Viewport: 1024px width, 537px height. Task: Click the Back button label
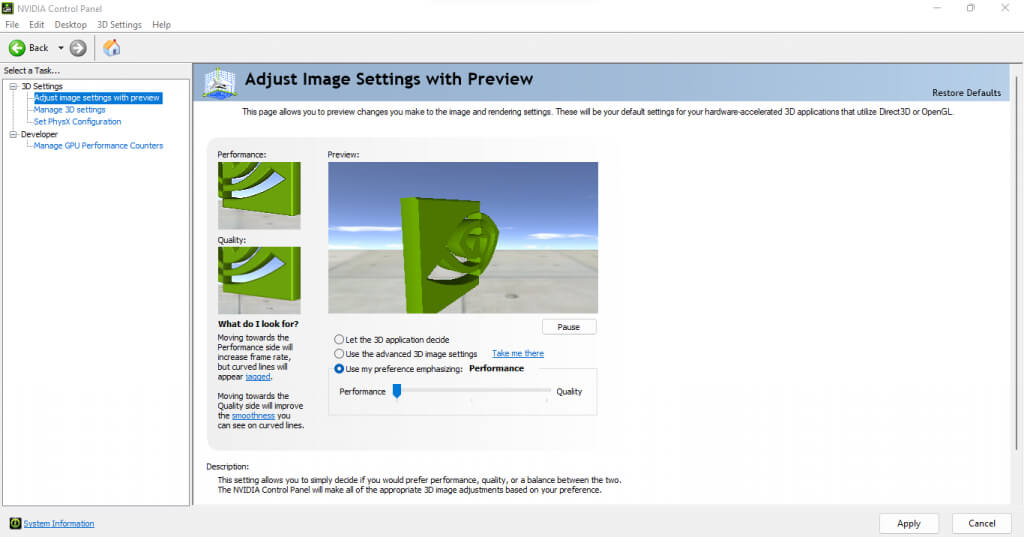click(x=39, y=48)
